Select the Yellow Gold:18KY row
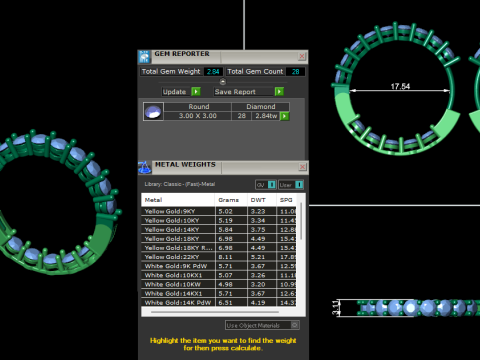The height and width of the screenshot is (360, 480). (x=219, y=239)
